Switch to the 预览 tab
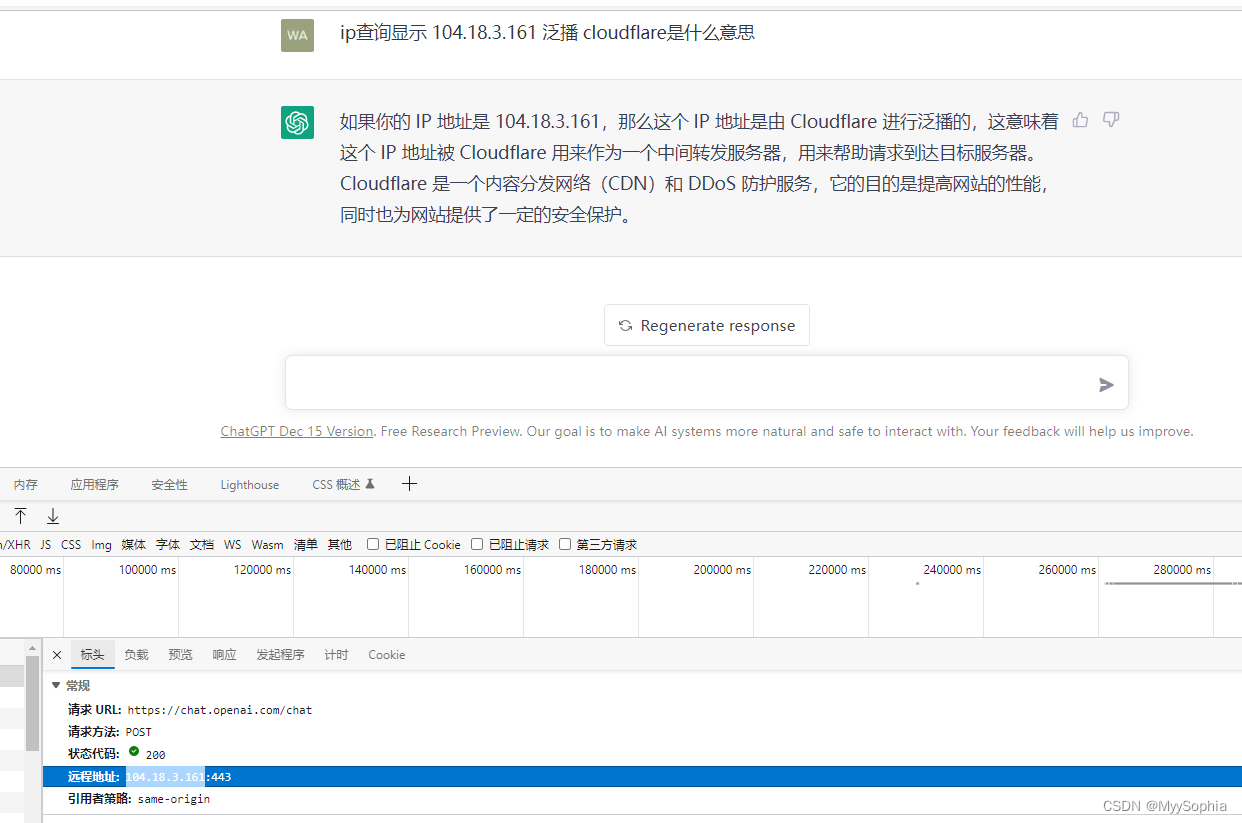The image size is (1242, 823). (180, 655)
